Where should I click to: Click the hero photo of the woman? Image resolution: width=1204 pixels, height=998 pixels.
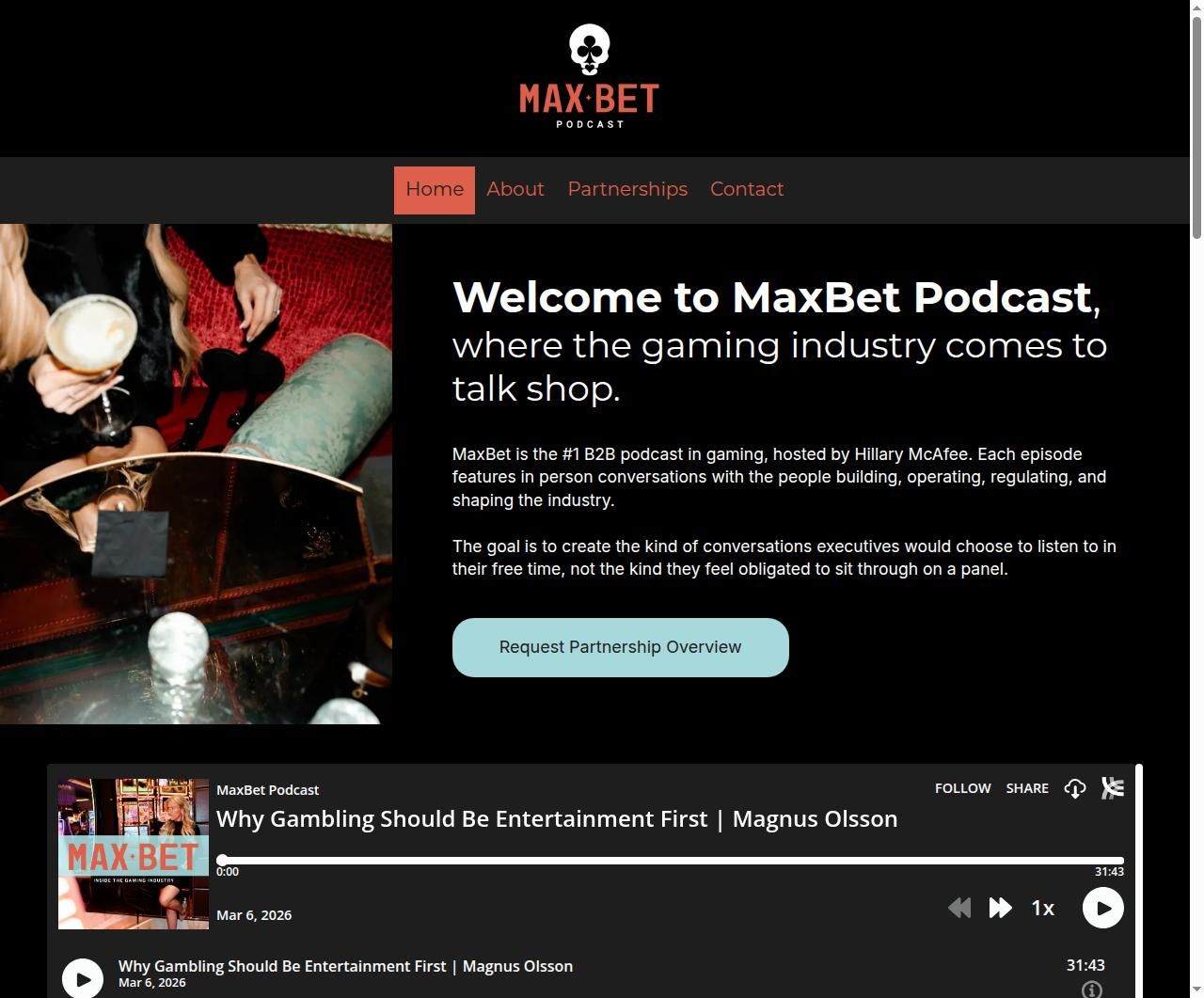[196, 474]
